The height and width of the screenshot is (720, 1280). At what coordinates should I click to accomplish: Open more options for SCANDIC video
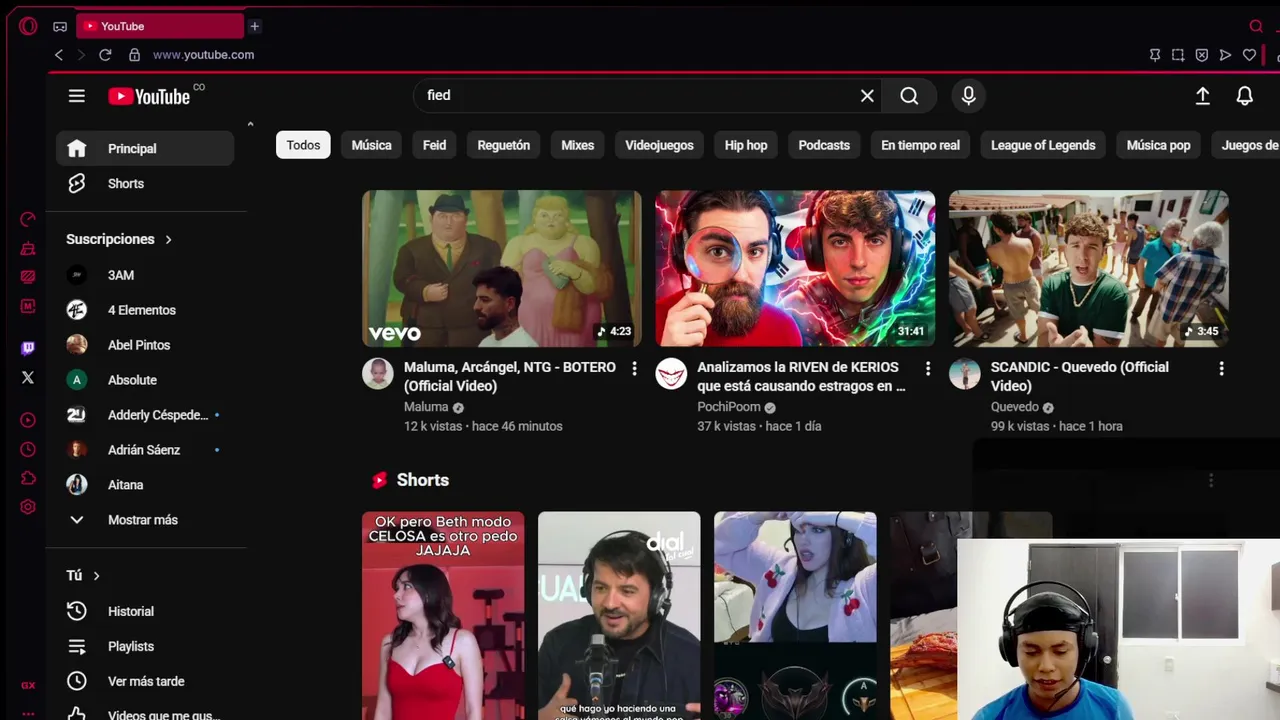click(x=1221, y=369)
